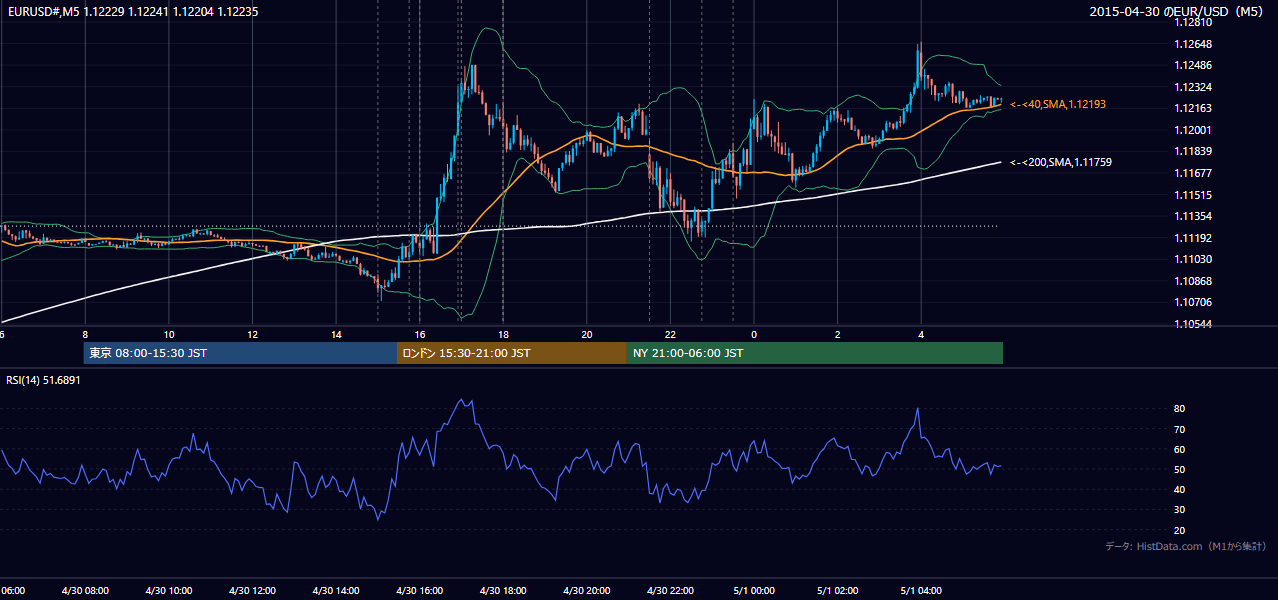Click RSI level 70 on scale
This screenshot has height=600, width=1278.
1180,429
